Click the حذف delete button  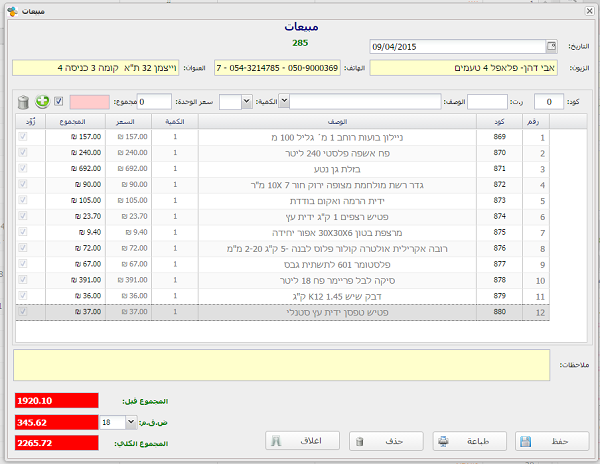click(386, 441)
